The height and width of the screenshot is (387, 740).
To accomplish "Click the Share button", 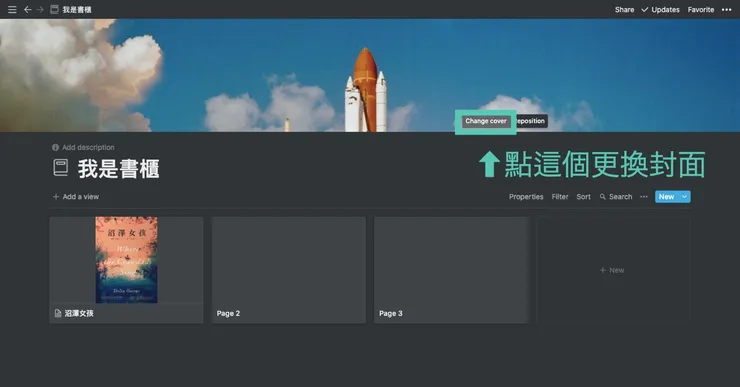I will pos(624,9).
